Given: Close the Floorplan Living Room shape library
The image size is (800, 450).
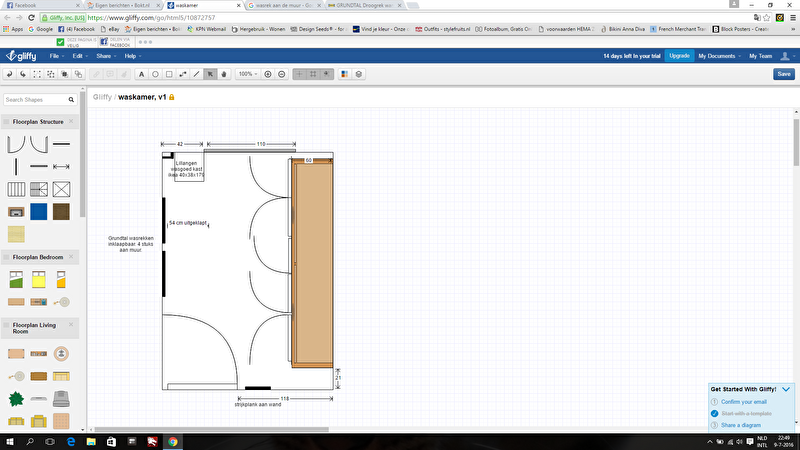Looking at the screenshot, I should pos(71,324).
